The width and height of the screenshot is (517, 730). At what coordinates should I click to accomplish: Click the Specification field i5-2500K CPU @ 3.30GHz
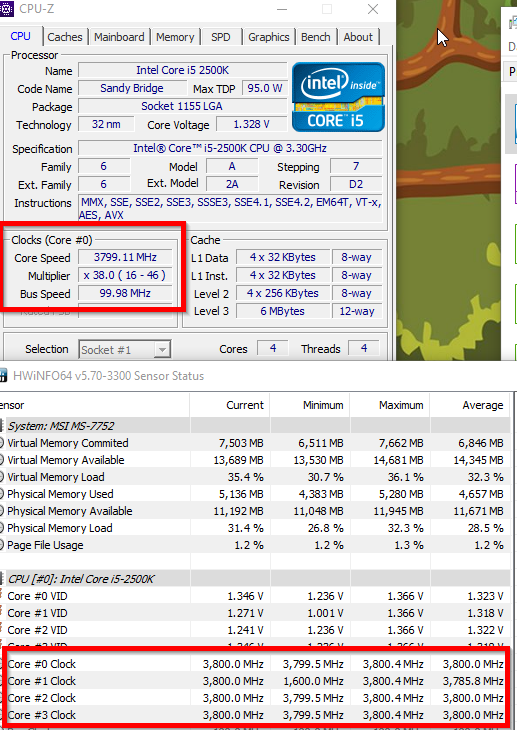tap(230, 148)
